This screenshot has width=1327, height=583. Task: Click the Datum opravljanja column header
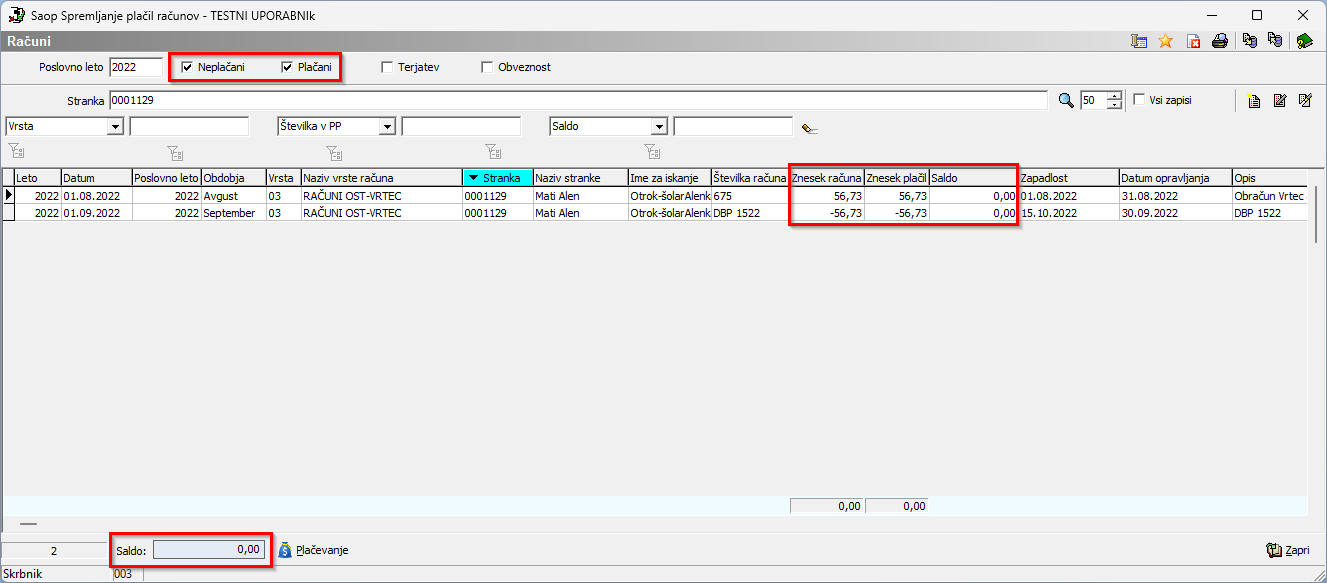tap(1175, 178)
